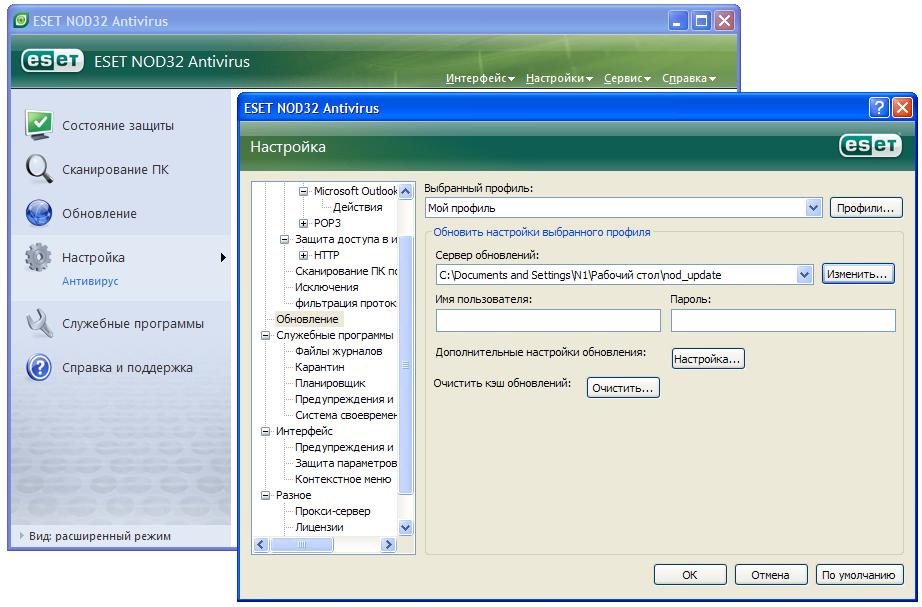Click the magnifier icon for PC scan
Viewport: 922px width, 607px height.
(x=39, y=169)
